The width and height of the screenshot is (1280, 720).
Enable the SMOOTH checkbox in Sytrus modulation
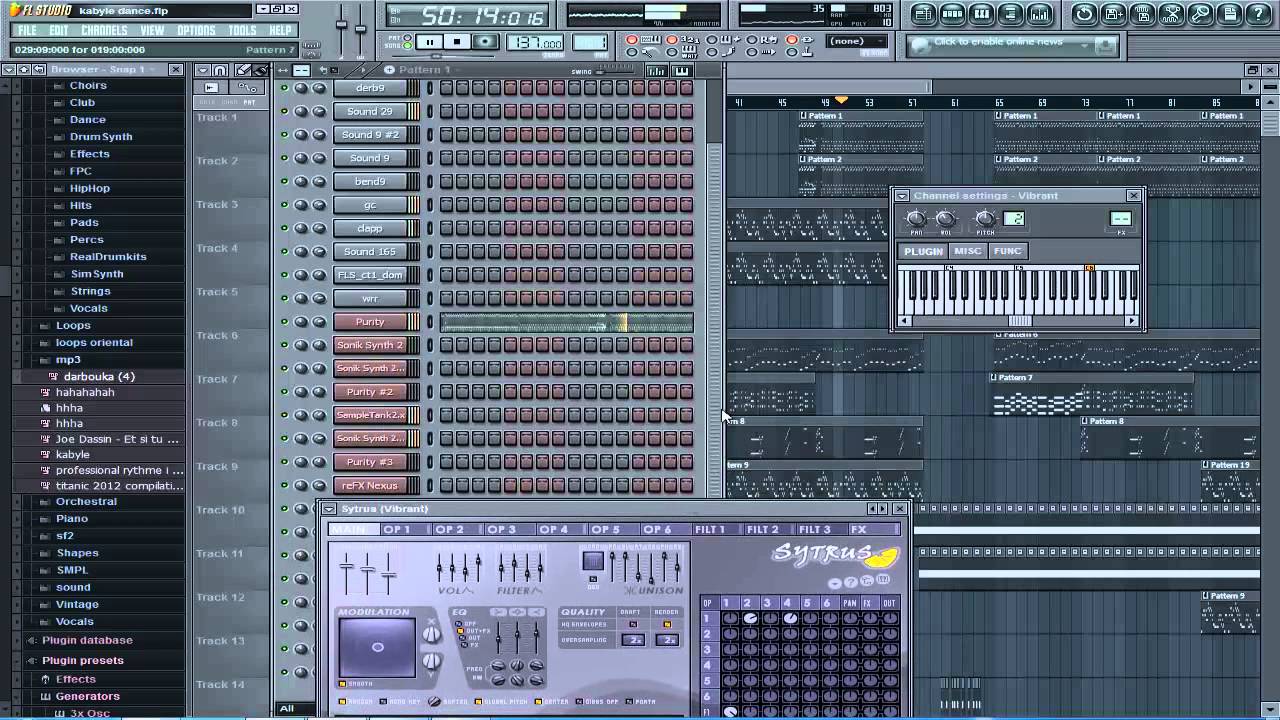click(342, 684)
